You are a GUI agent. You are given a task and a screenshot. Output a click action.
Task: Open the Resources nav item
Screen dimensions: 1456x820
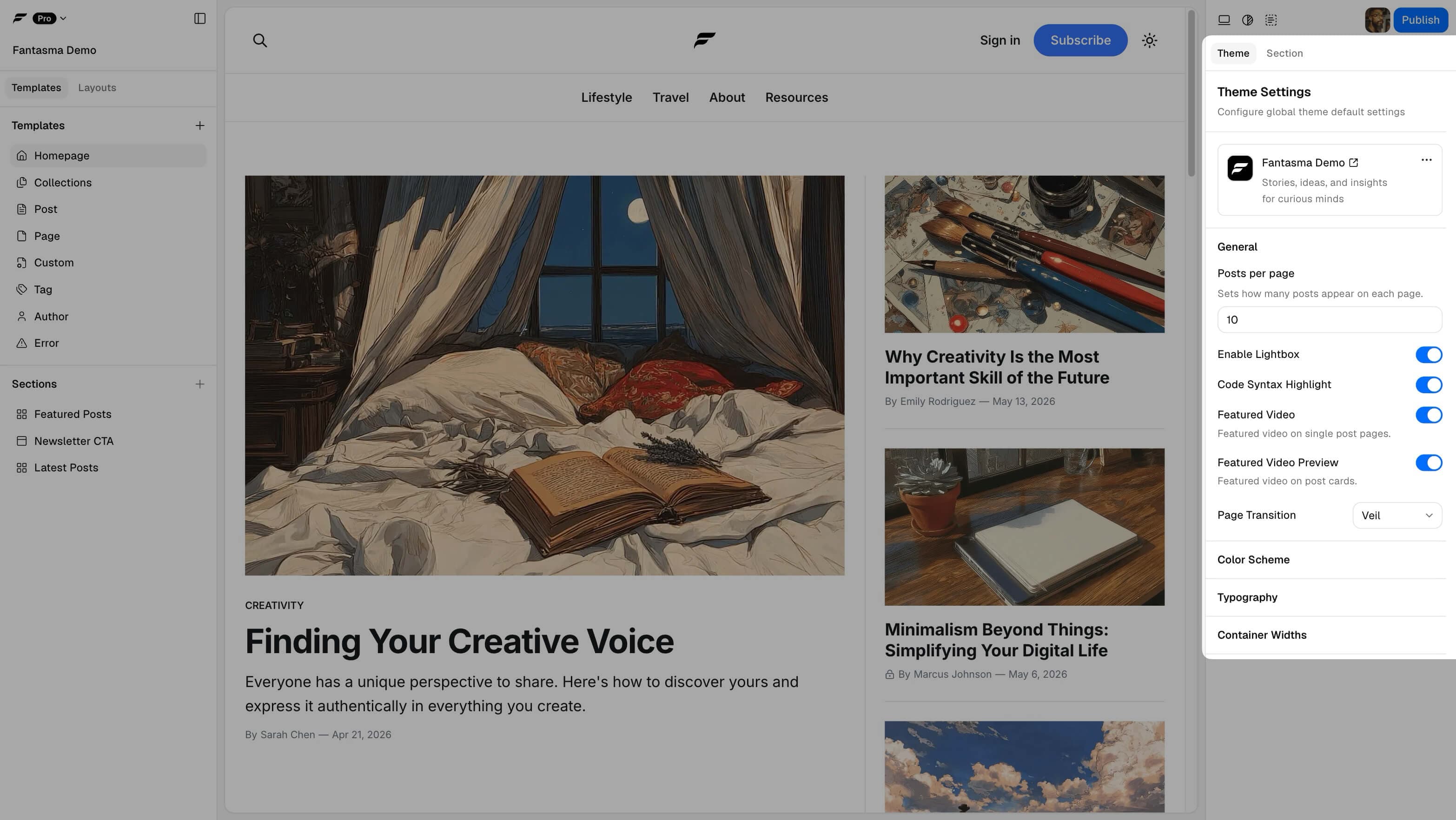pos(796,97)
